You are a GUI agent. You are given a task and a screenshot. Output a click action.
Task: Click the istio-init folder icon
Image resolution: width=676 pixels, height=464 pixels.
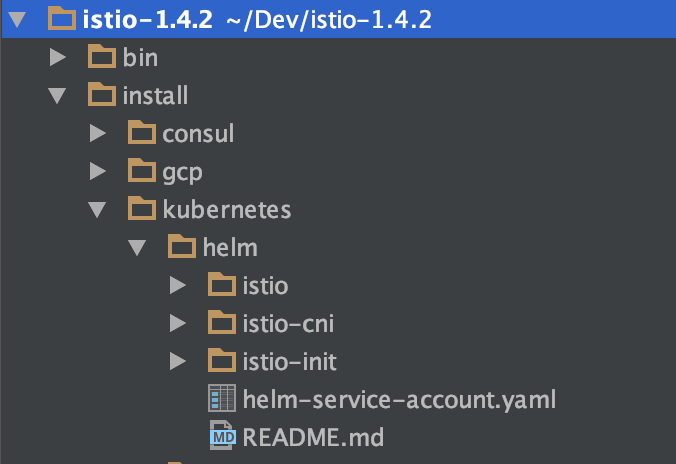(x=221, y=361)
